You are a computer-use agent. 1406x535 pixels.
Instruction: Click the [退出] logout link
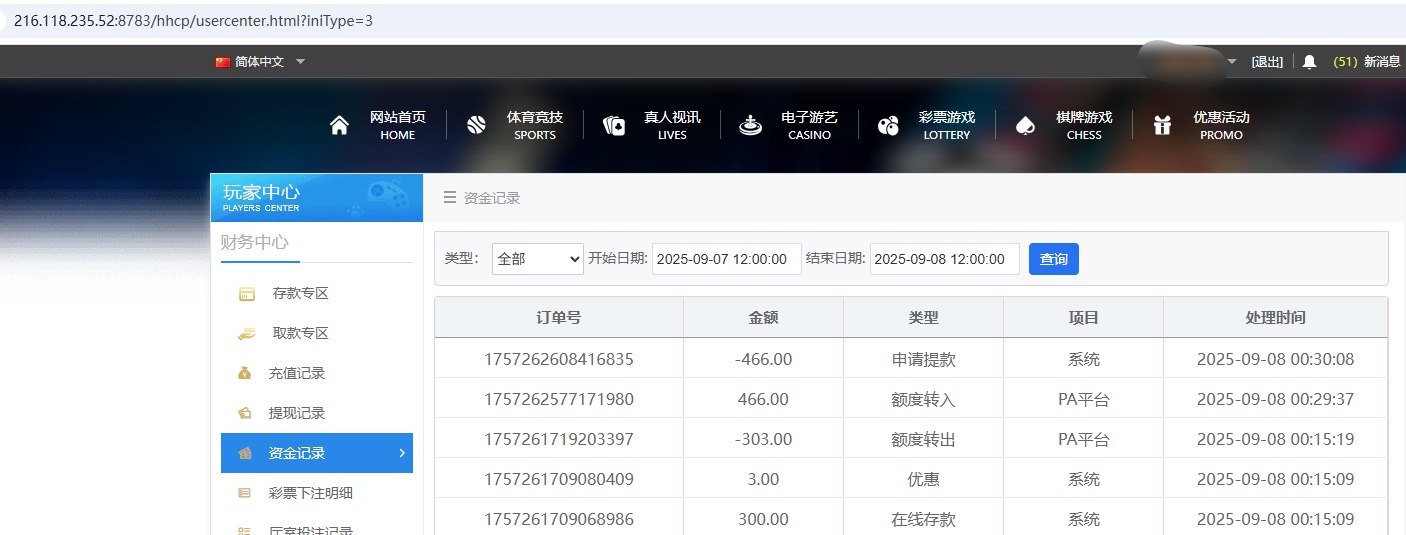[1267, 62]
